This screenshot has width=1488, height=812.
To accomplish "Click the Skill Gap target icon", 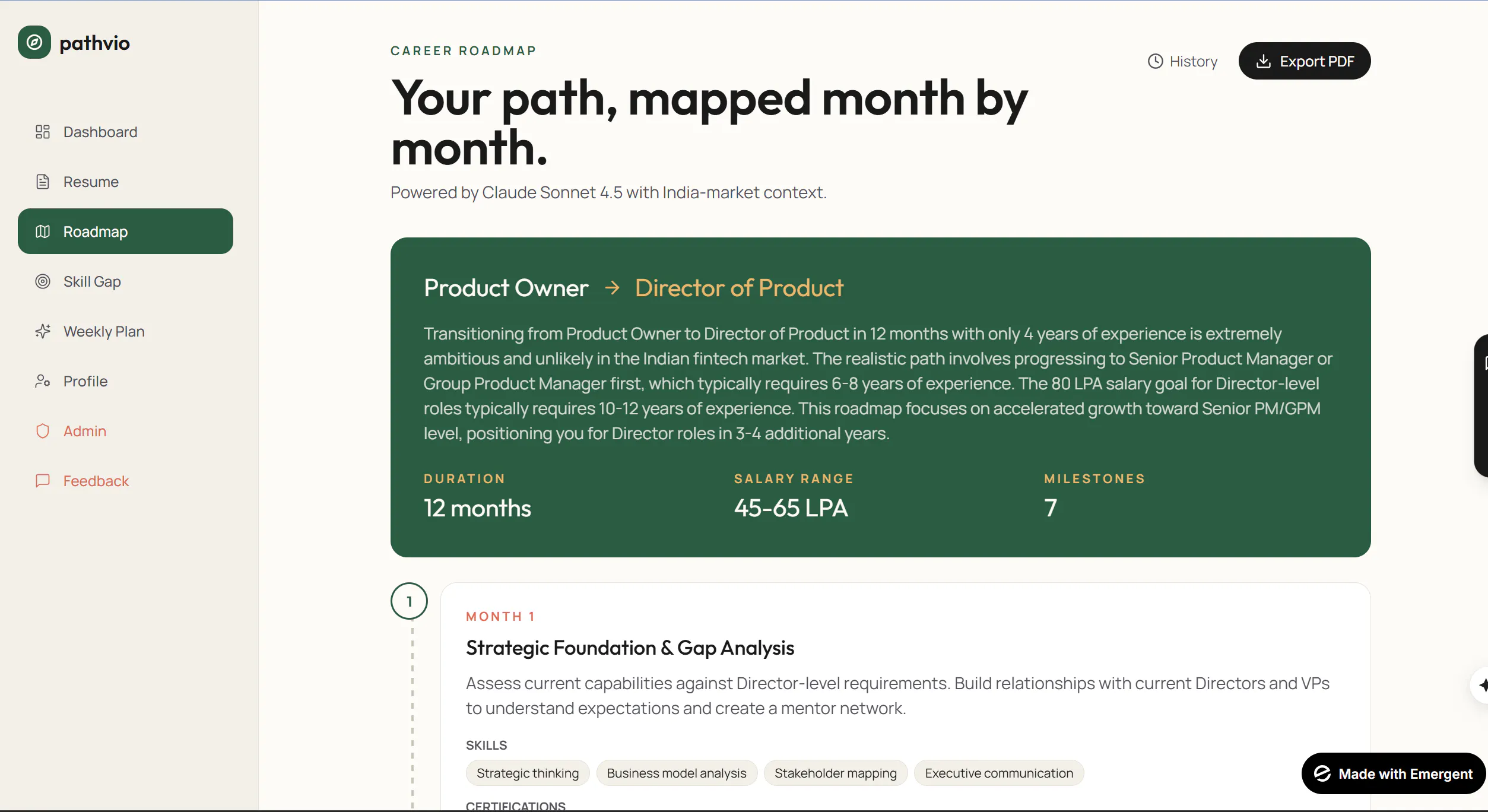I will tap(43, 281).
